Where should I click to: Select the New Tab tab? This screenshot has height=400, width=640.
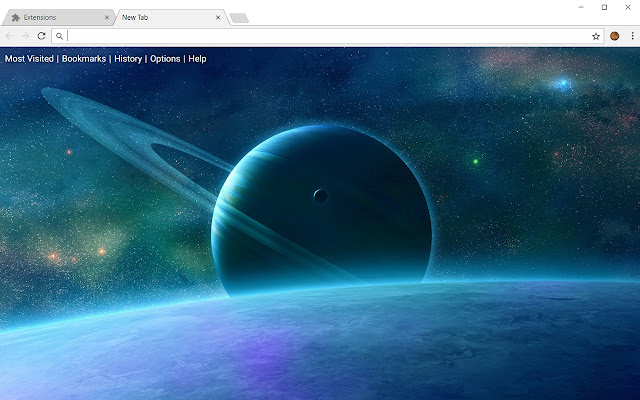pyautogui.click(x=171, y=18)
